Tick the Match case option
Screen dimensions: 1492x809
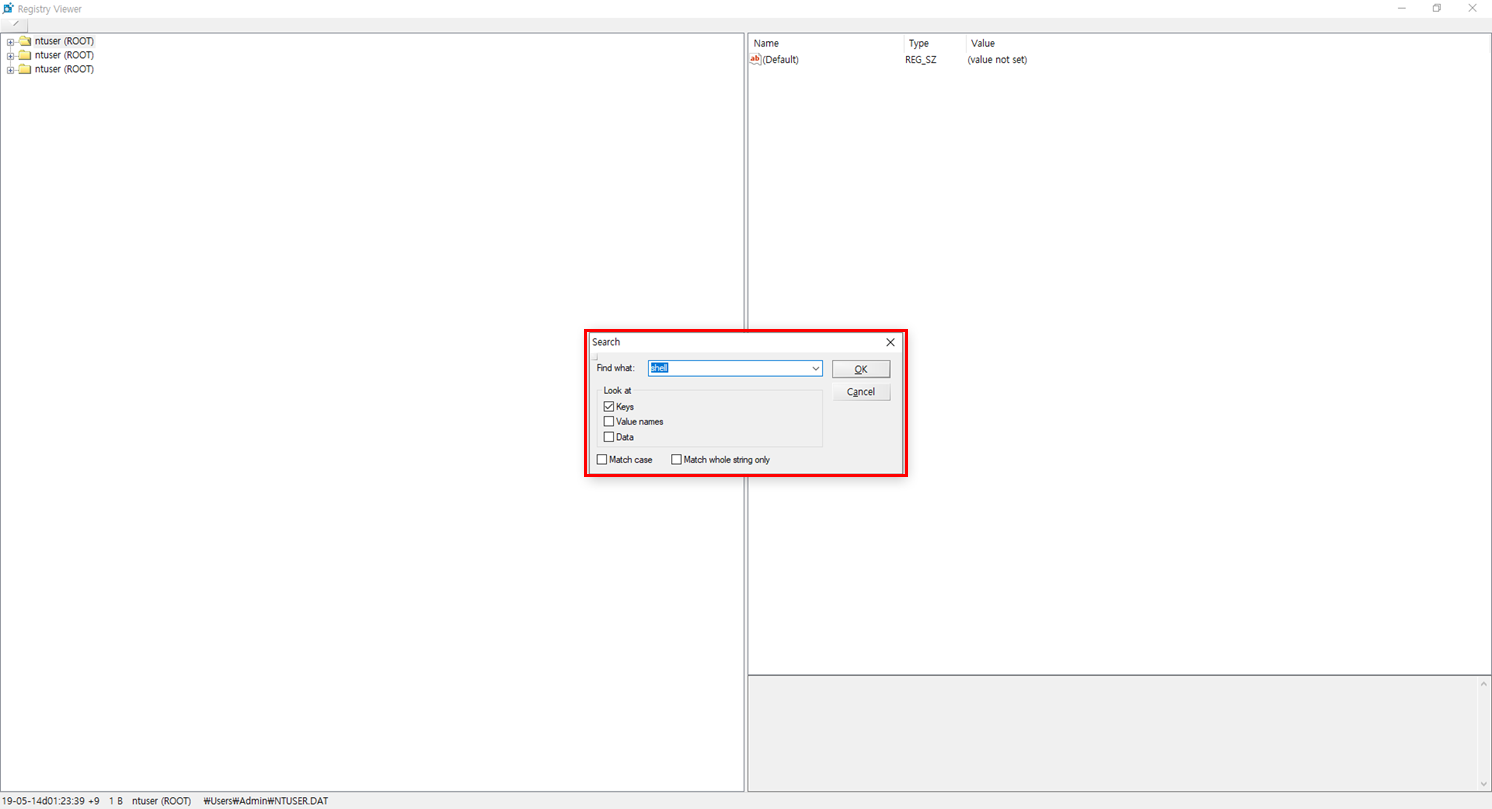[602, 460]
